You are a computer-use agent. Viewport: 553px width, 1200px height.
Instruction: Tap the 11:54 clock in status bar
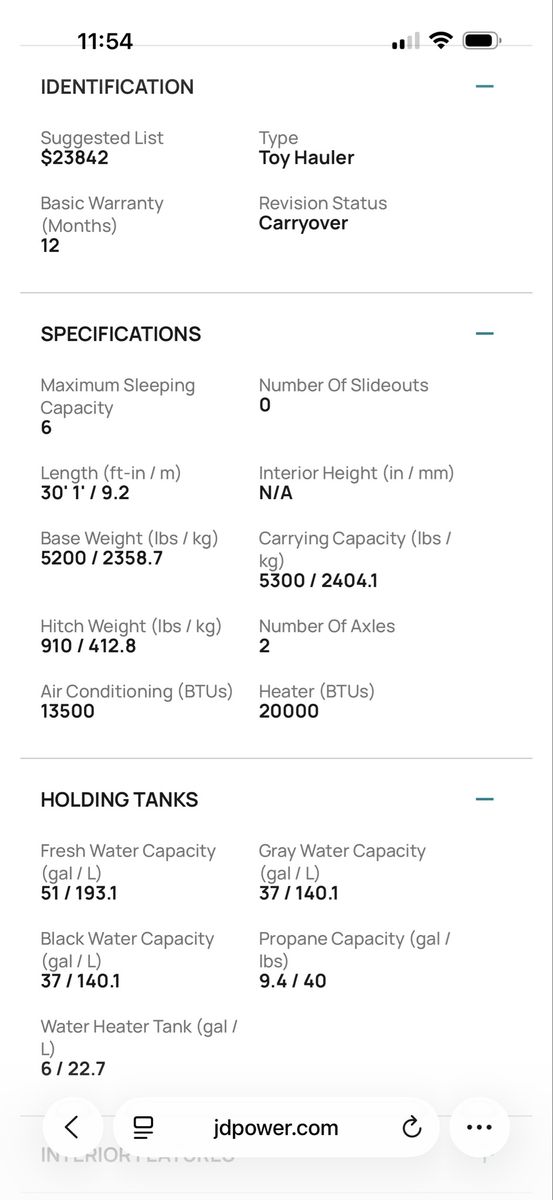[x=105, y=41]
